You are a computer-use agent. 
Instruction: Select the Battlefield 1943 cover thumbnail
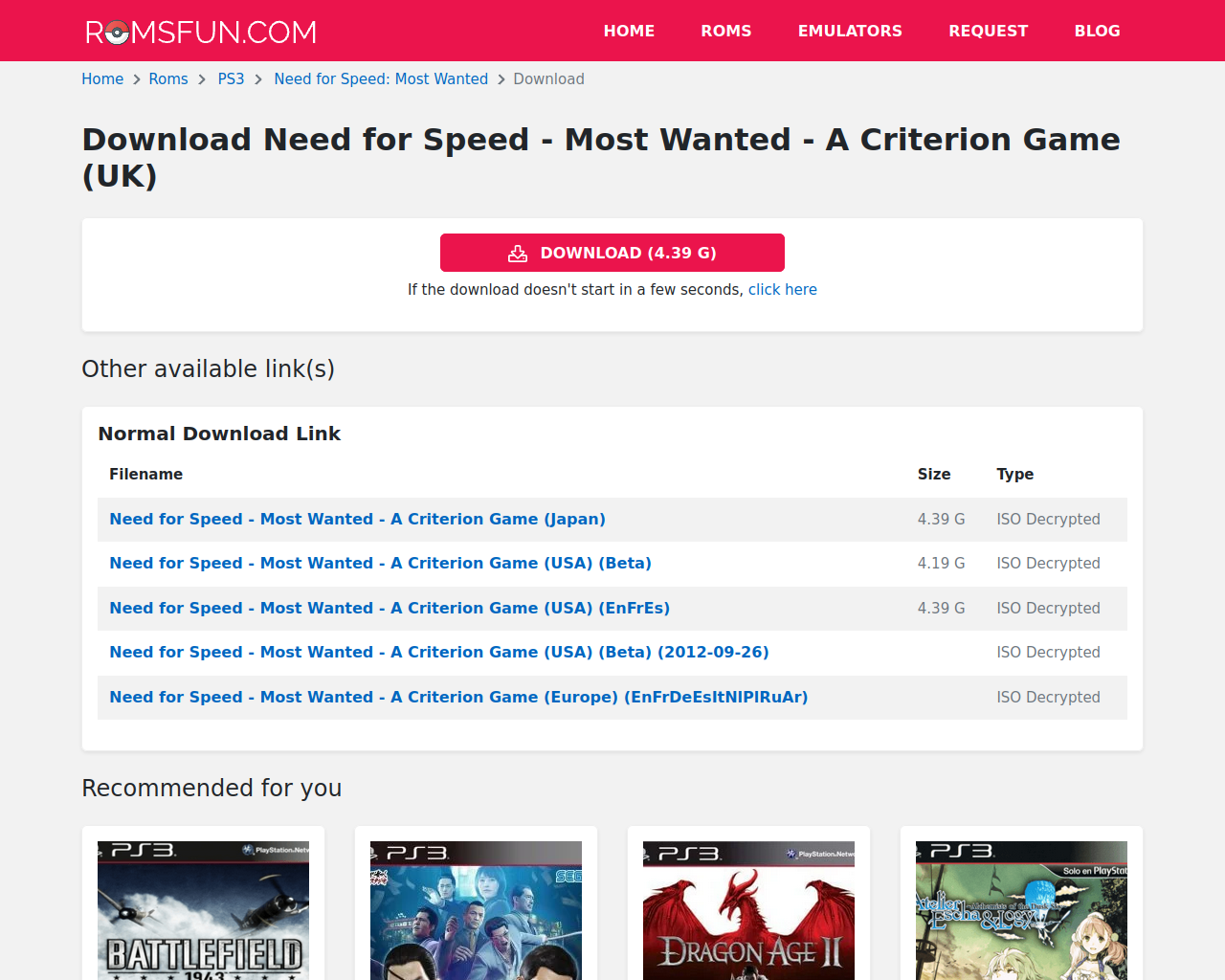[x=203, y=910]
